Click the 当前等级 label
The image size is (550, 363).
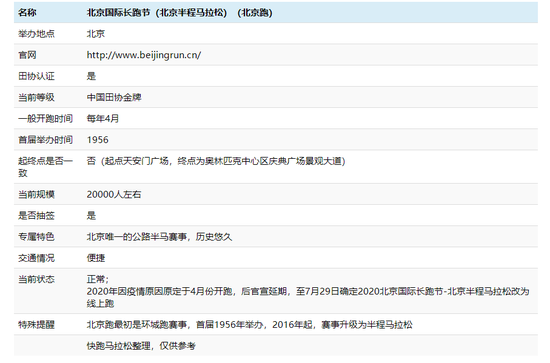point(36,97)
